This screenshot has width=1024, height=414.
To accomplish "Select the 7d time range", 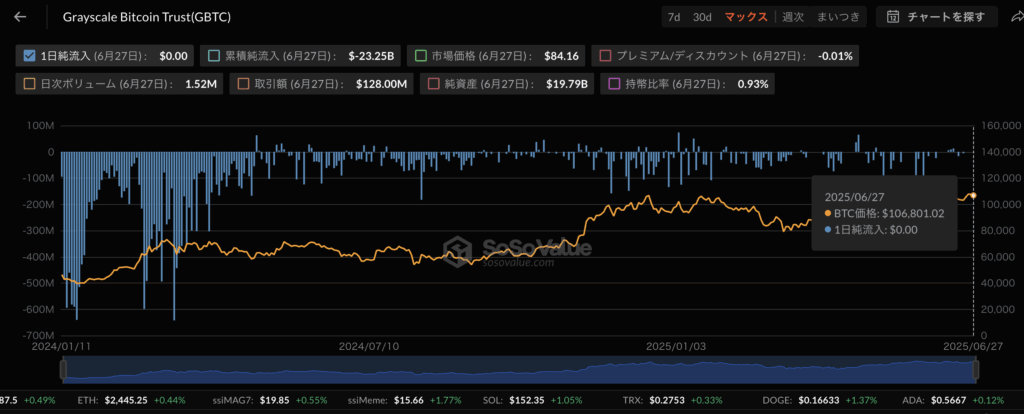I will pyautogui.click(x=674, y=17).
